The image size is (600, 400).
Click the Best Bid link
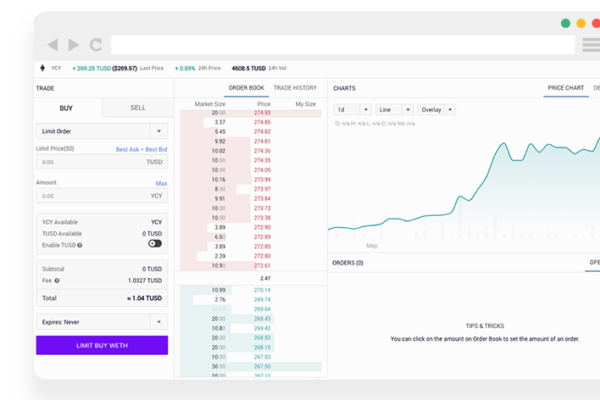pos(156,150)
